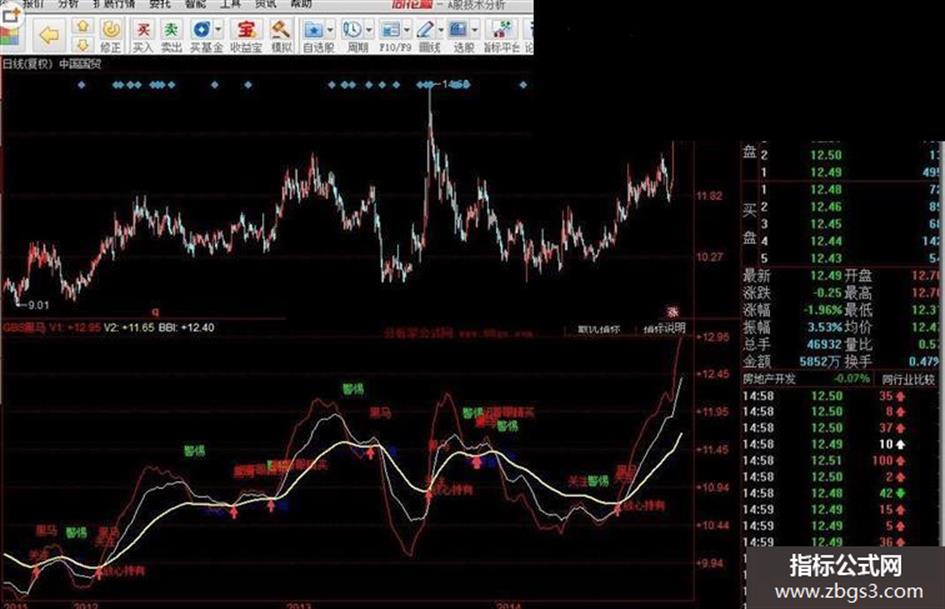Expand the 画线 dropdown arrow
The image size is (945, 609).
point(441,29)
